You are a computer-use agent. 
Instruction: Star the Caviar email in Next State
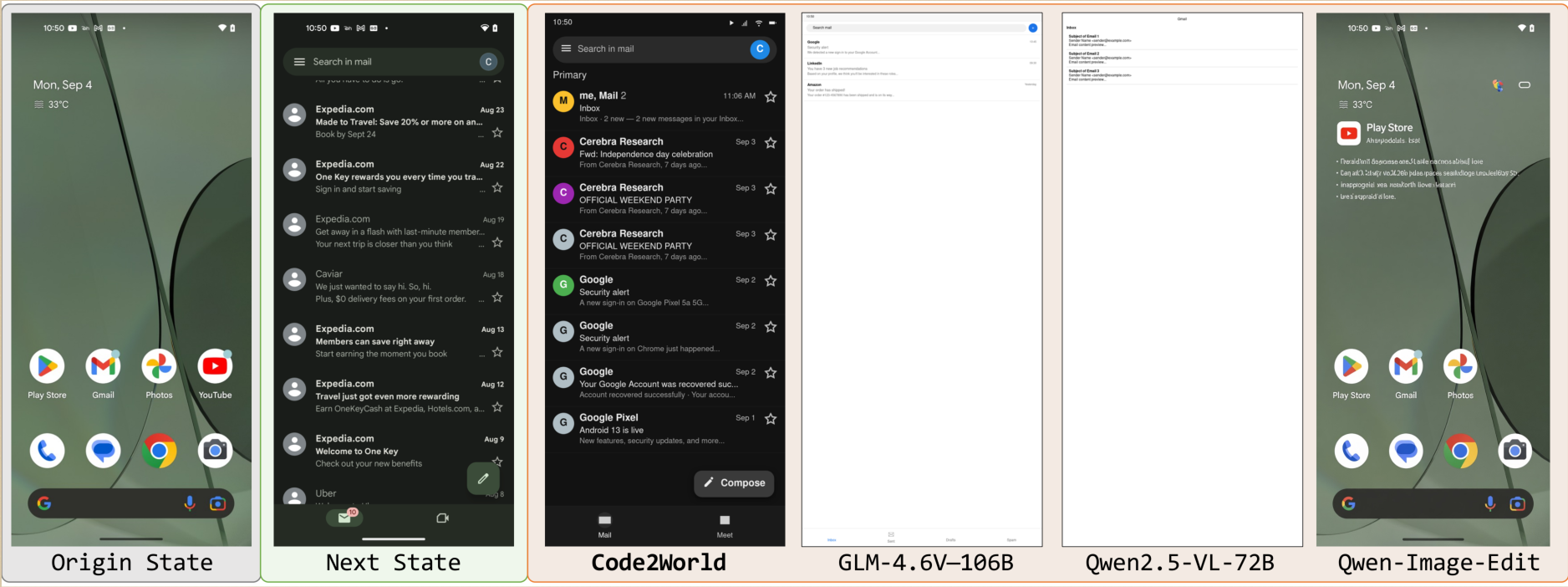[497, 298]
